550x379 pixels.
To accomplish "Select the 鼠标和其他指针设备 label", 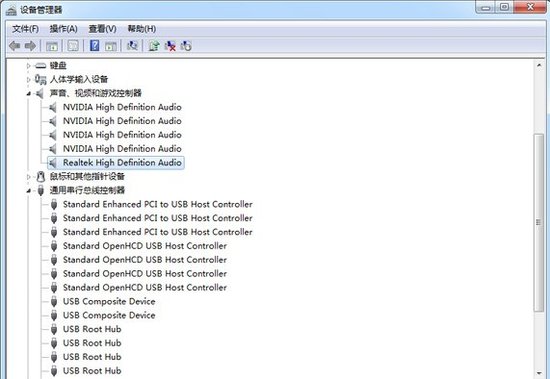I will (87, 177).
